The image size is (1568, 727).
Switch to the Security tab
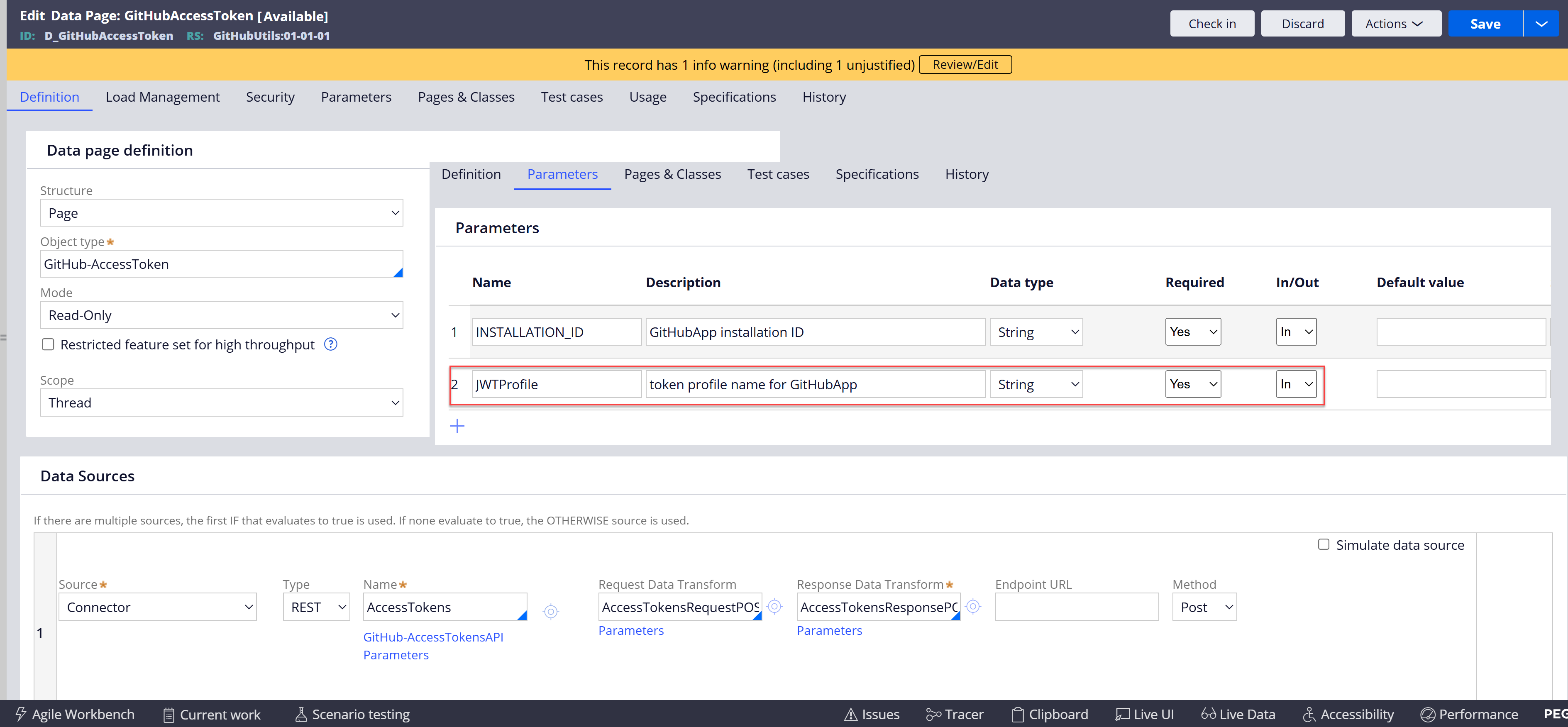pos(270,98)
